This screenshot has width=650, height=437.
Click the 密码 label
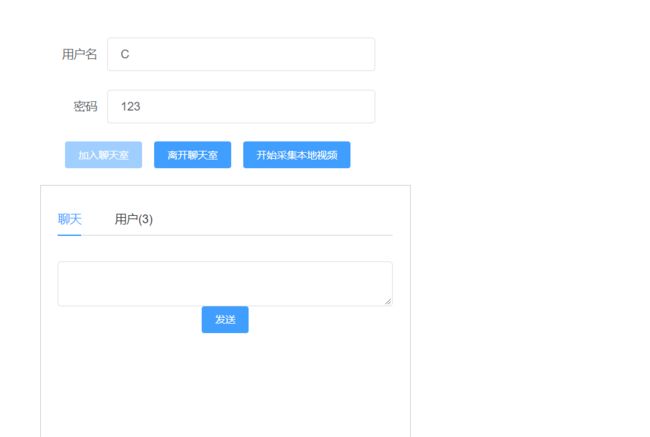point(85,107)
